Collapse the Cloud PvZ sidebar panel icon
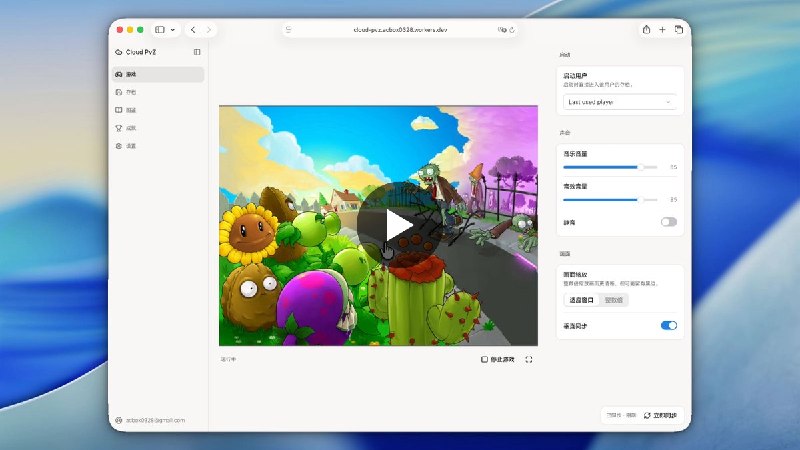Image resolution: width=800 pixels, height=450 pixels. tap(197, 52)
